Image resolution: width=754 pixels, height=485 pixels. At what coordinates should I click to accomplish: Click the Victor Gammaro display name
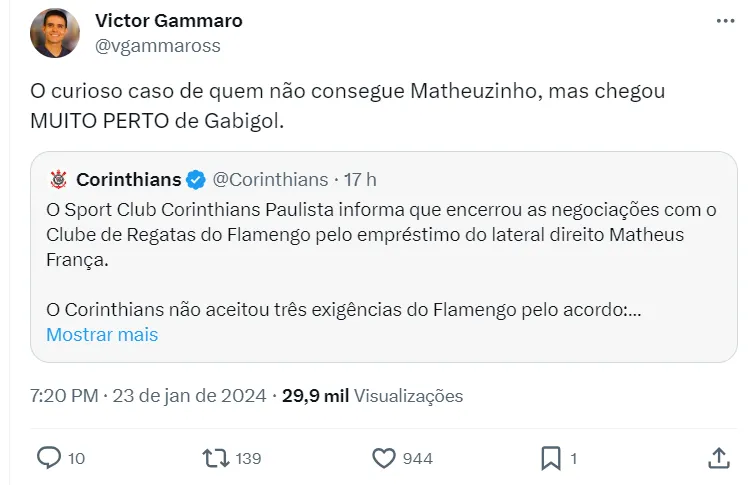pyautogui.click(x=168, y=20)
